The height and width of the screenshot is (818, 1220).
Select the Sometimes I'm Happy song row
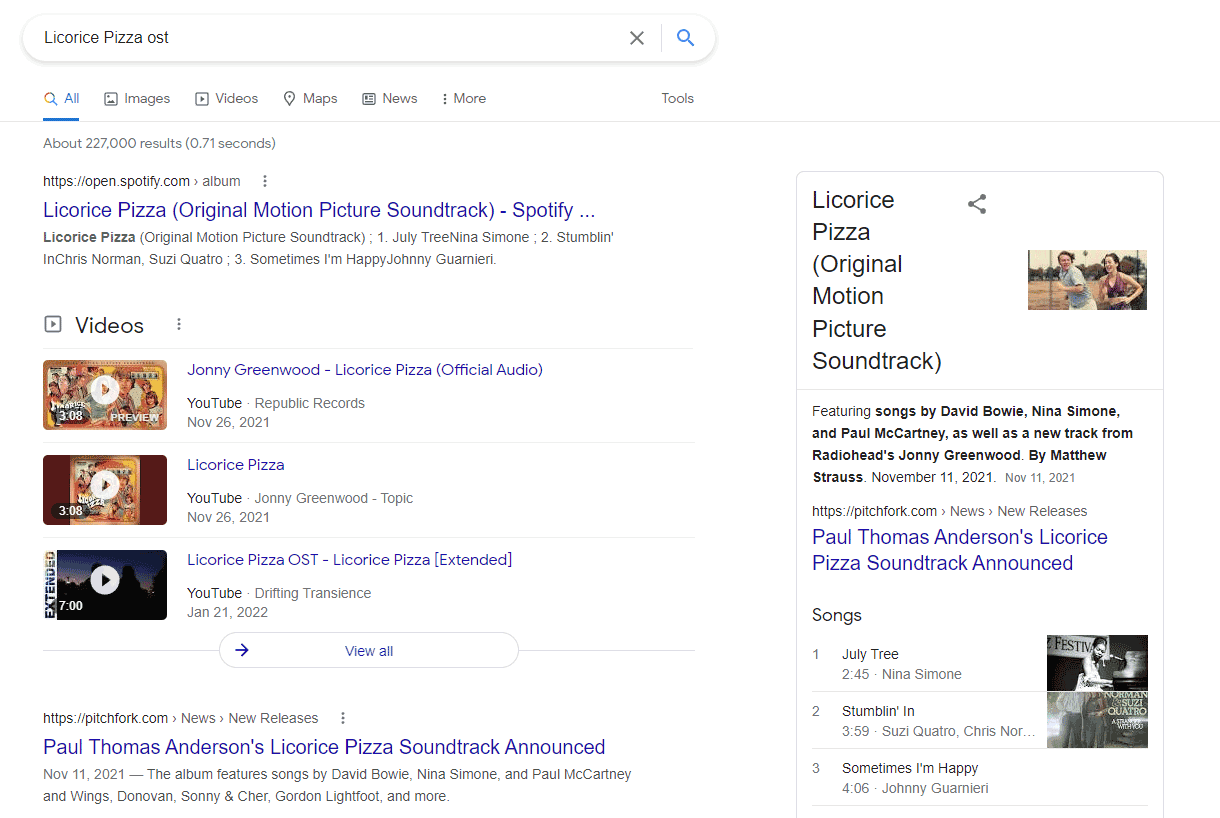pyautogui.click(x=980, y=778)
